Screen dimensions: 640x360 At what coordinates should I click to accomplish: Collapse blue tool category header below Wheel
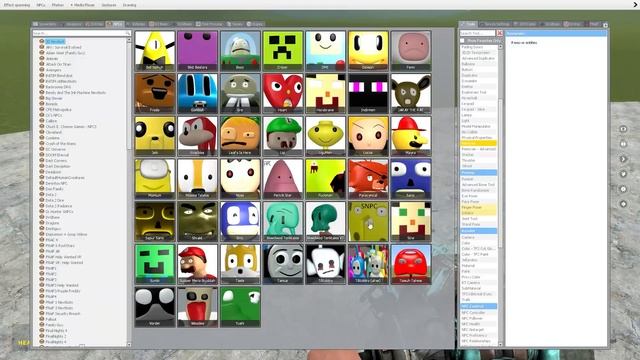coord(478,173)
